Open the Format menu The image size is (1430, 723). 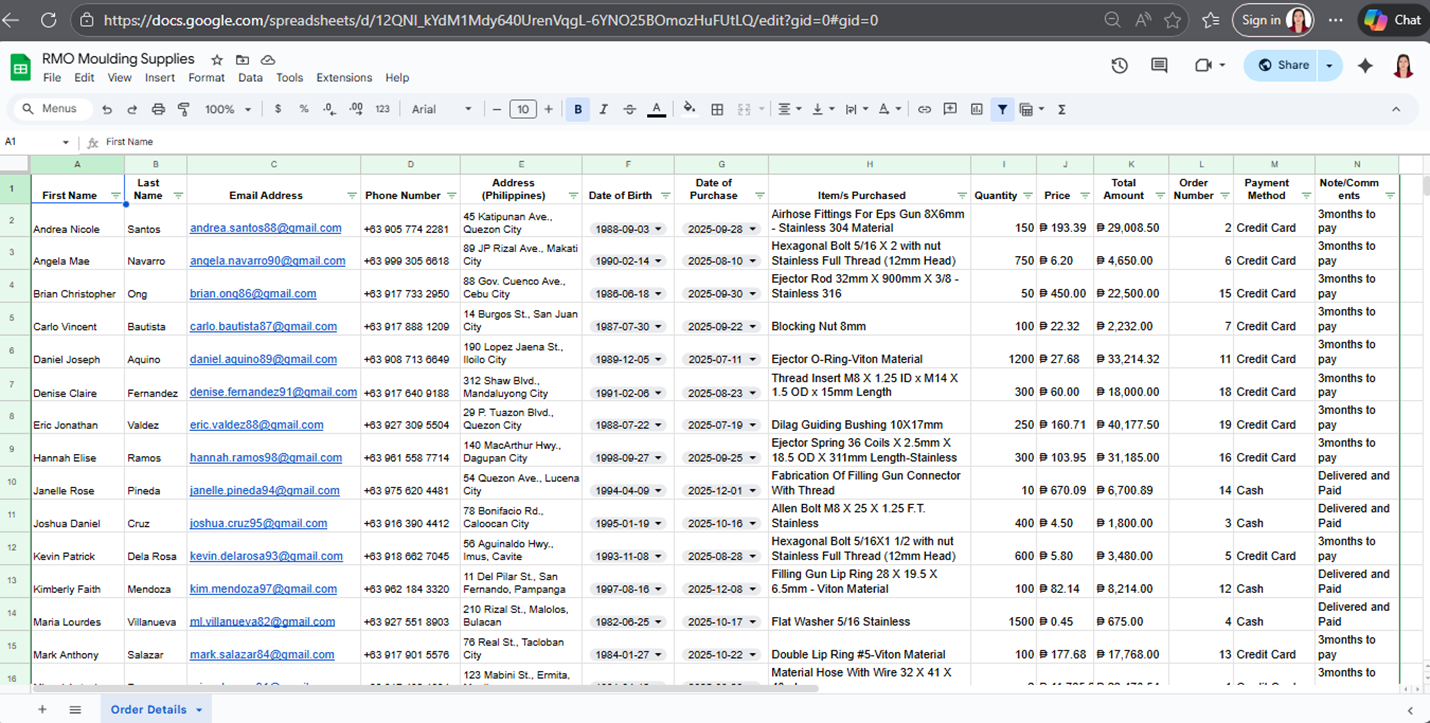(207, 78)
